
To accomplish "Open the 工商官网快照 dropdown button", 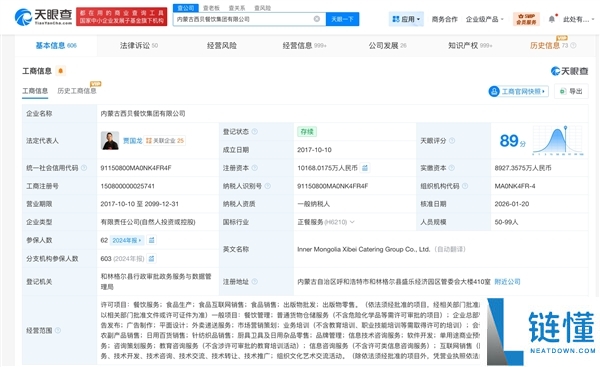I will point(518,91).
